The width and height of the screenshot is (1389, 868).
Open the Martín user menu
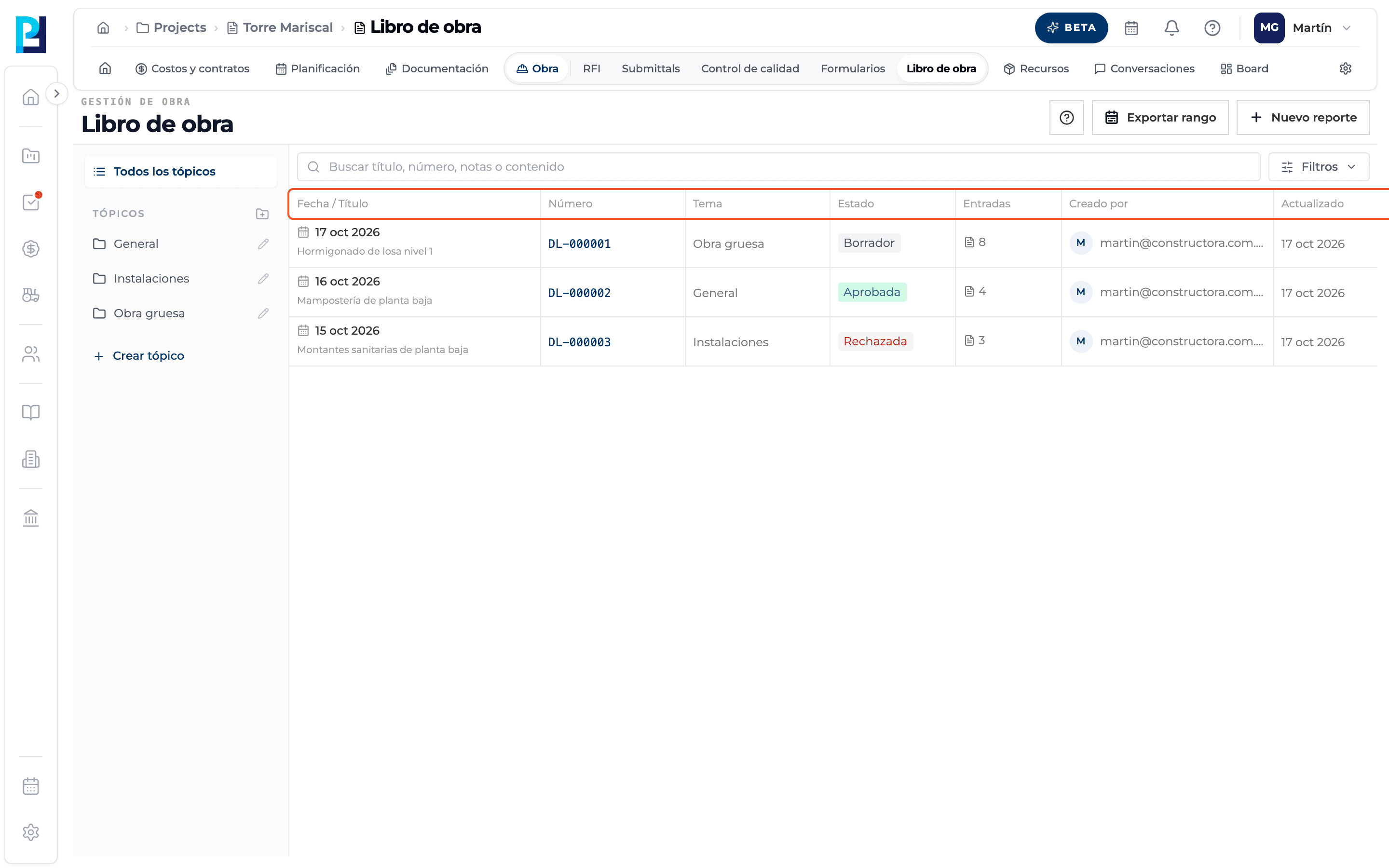1302,27
